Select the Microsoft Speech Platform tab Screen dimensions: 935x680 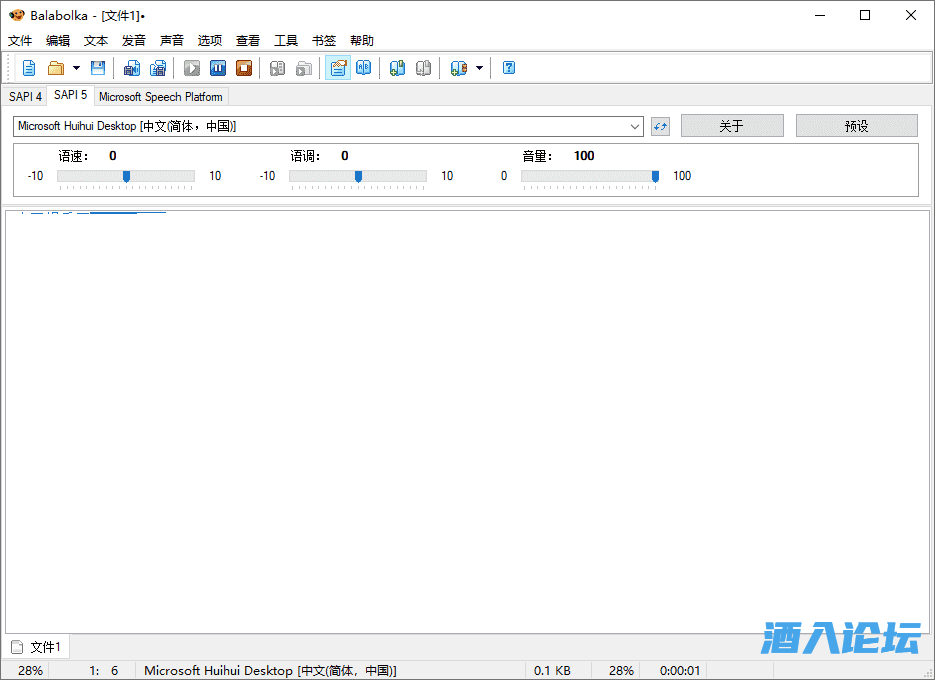(x=161, y=97)
